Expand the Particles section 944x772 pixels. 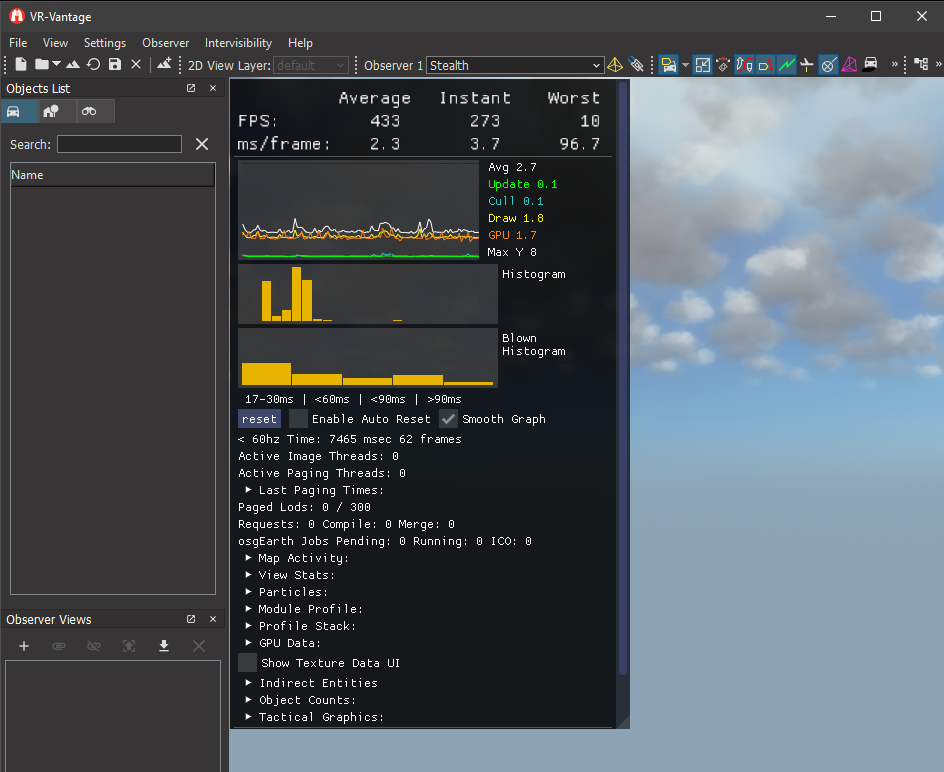(249, 591)
